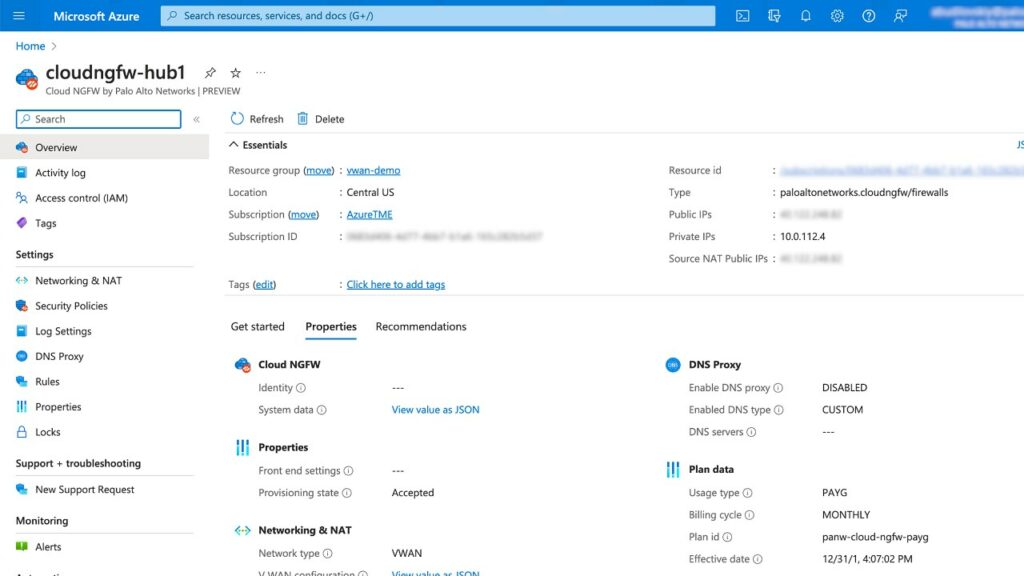
Task: Open the ellipsis menu beside the star
Action: tap(259, 72)
